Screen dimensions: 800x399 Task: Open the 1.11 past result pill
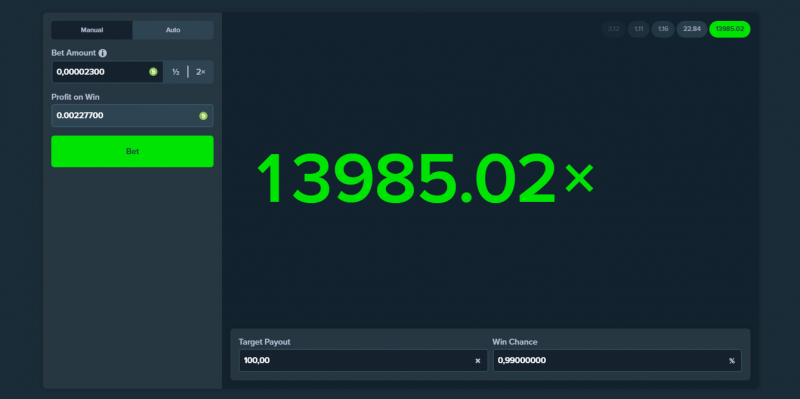[x=638, y=29]
